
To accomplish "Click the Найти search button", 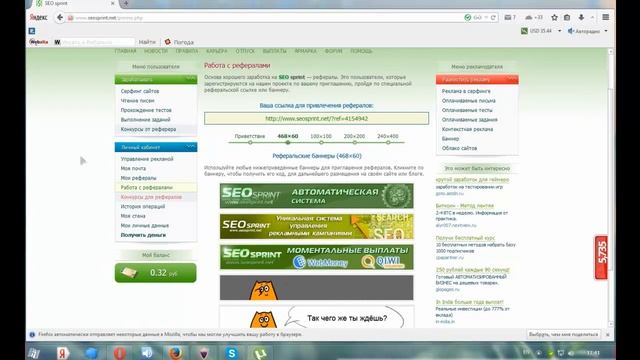I will tap(147, 42).
